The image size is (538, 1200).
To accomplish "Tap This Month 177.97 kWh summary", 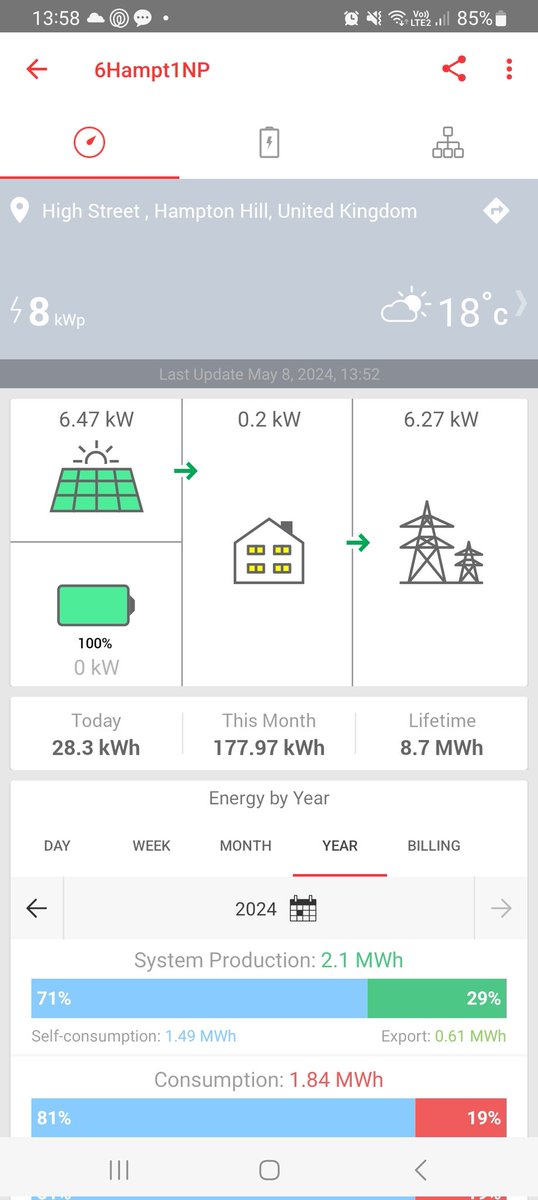I will [x=269, y=734].
